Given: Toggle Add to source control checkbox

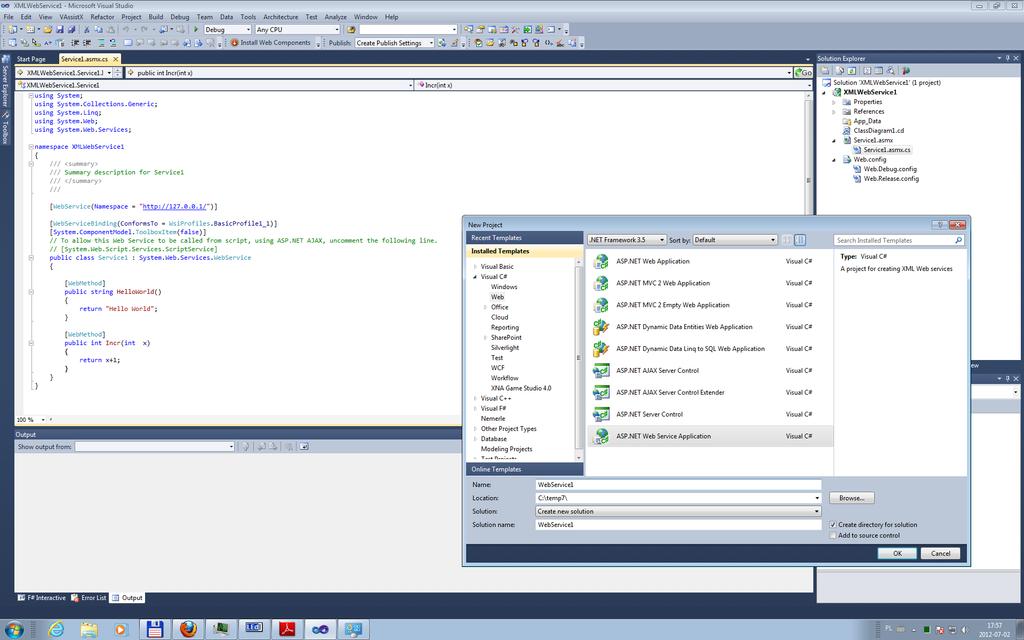Looking at the screenshot, I should [x=833, y=536].
